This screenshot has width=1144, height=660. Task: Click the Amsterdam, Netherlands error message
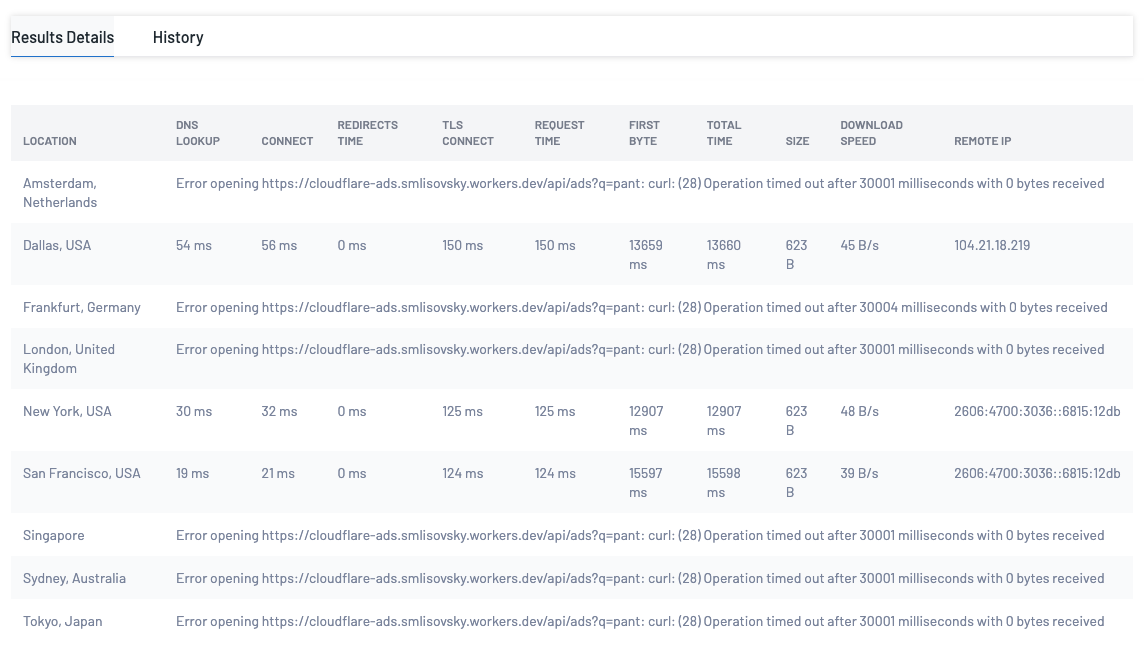[640, 183]
